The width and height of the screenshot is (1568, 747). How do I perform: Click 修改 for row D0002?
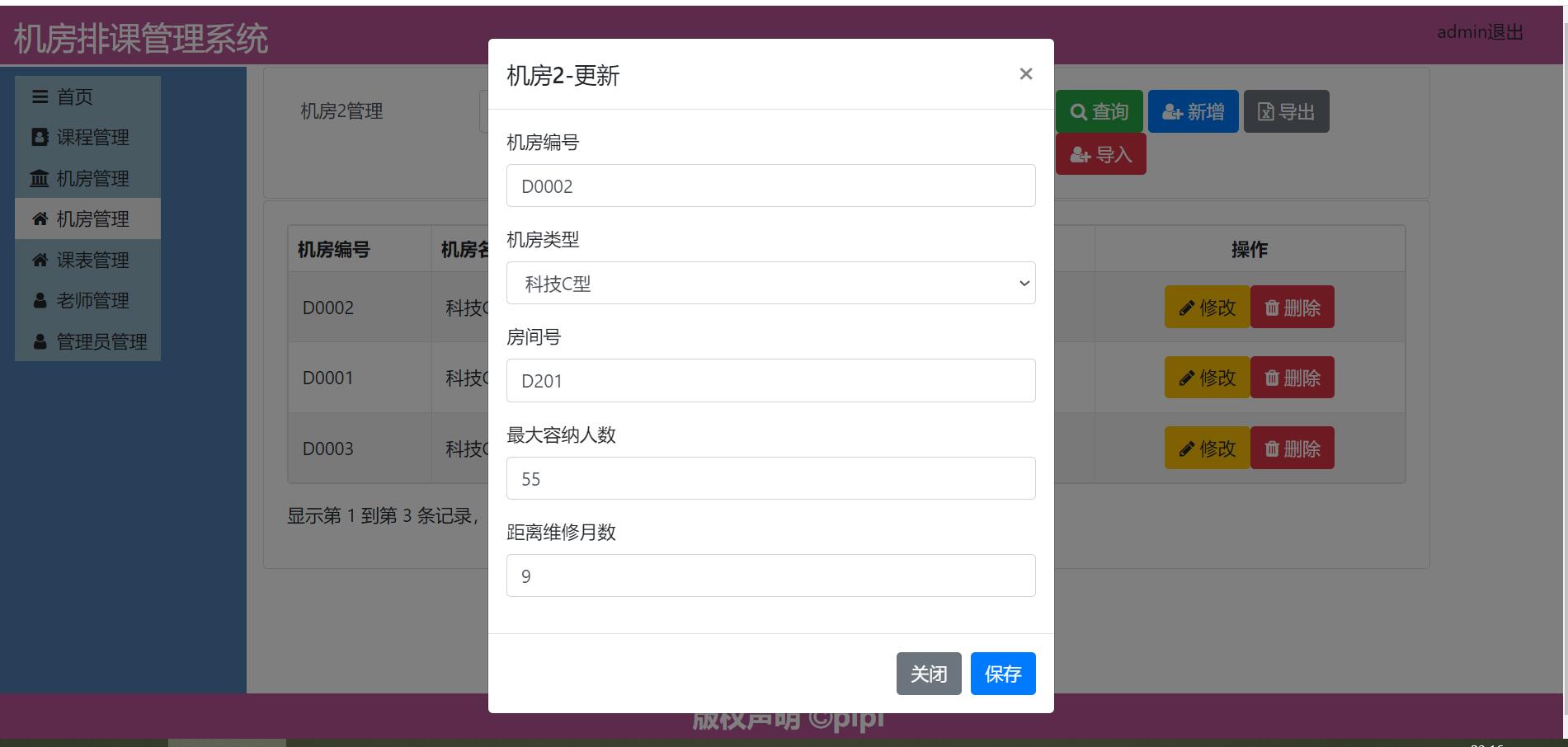coord(1208,308)
